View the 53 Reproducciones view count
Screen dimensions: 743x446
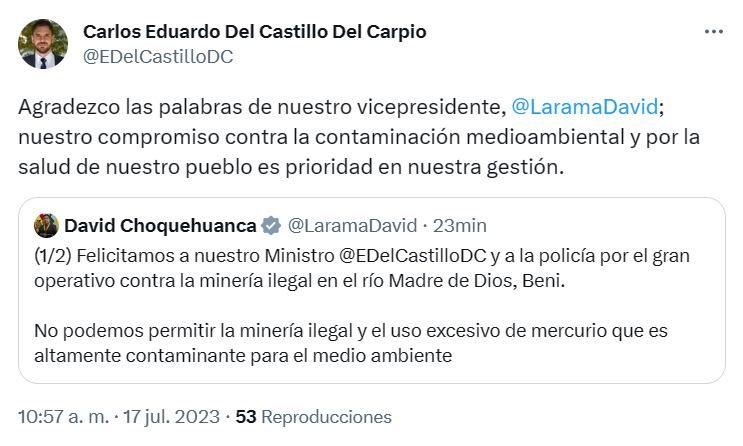(x=313, y=416)
